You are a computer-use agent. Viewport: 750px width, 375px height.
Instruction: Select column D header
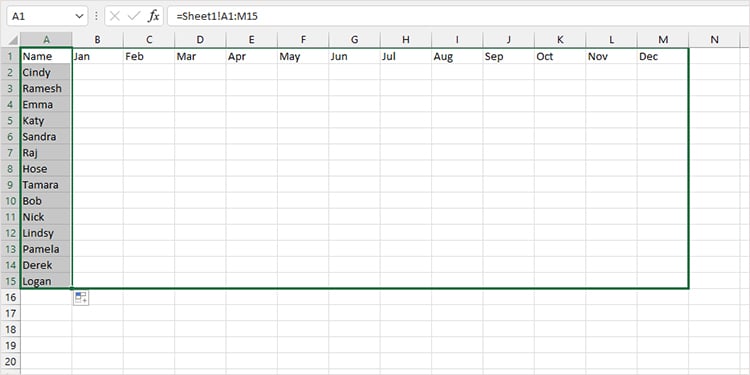[200, 40]
